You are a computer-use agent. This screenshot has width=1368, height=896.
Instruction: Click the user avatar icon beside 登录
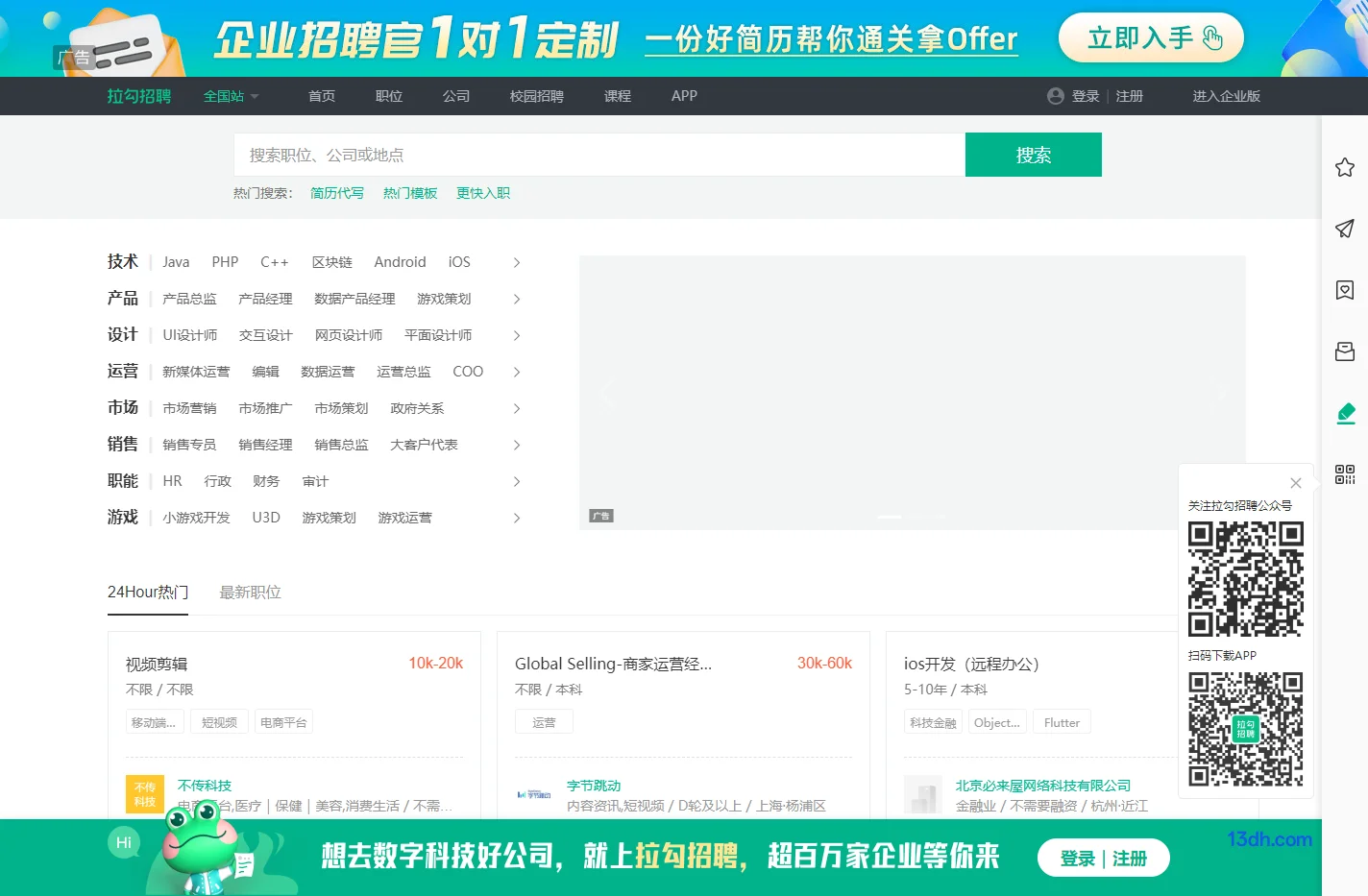point(1056,96)
